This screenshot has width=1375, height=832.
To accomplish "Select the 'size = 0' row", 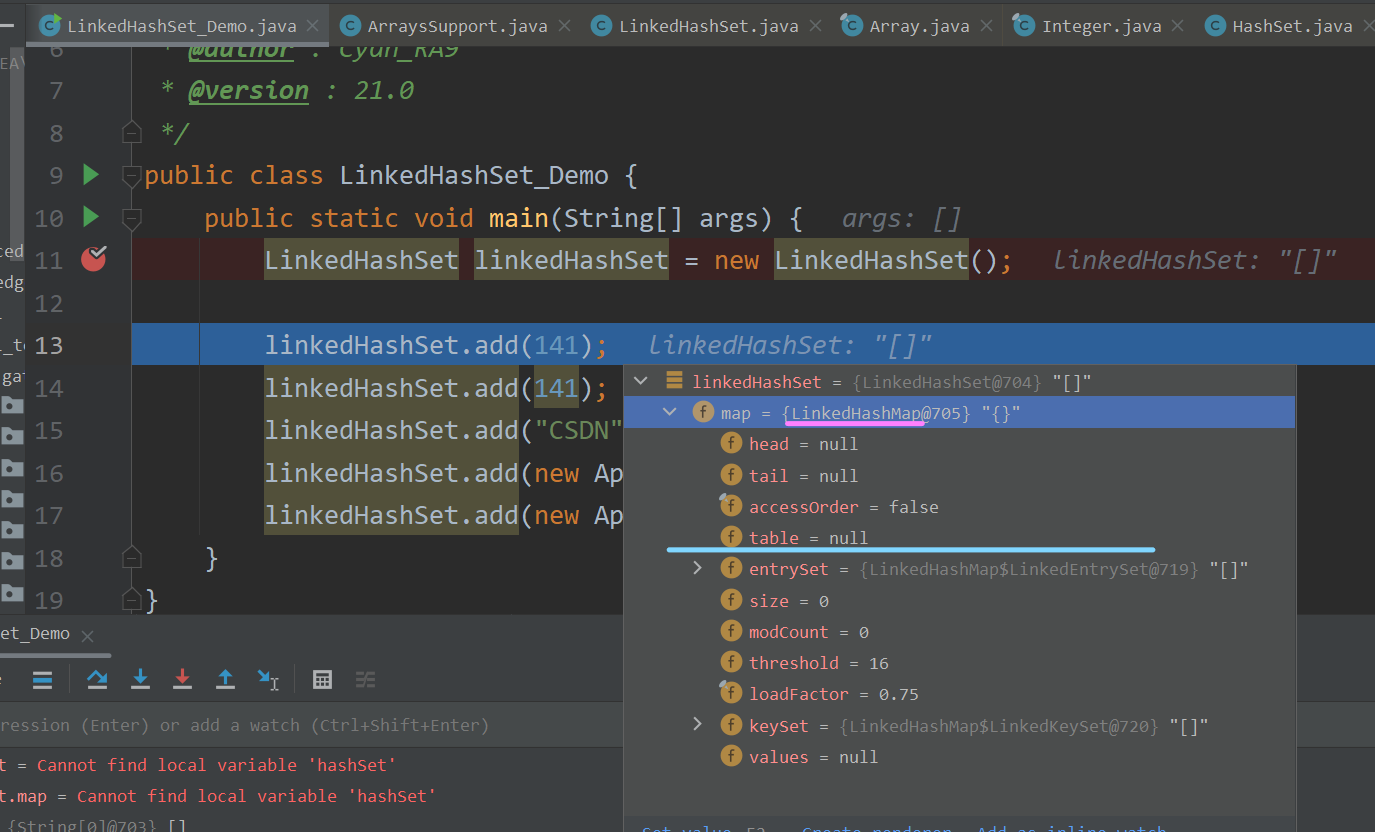I will (959, 600).
